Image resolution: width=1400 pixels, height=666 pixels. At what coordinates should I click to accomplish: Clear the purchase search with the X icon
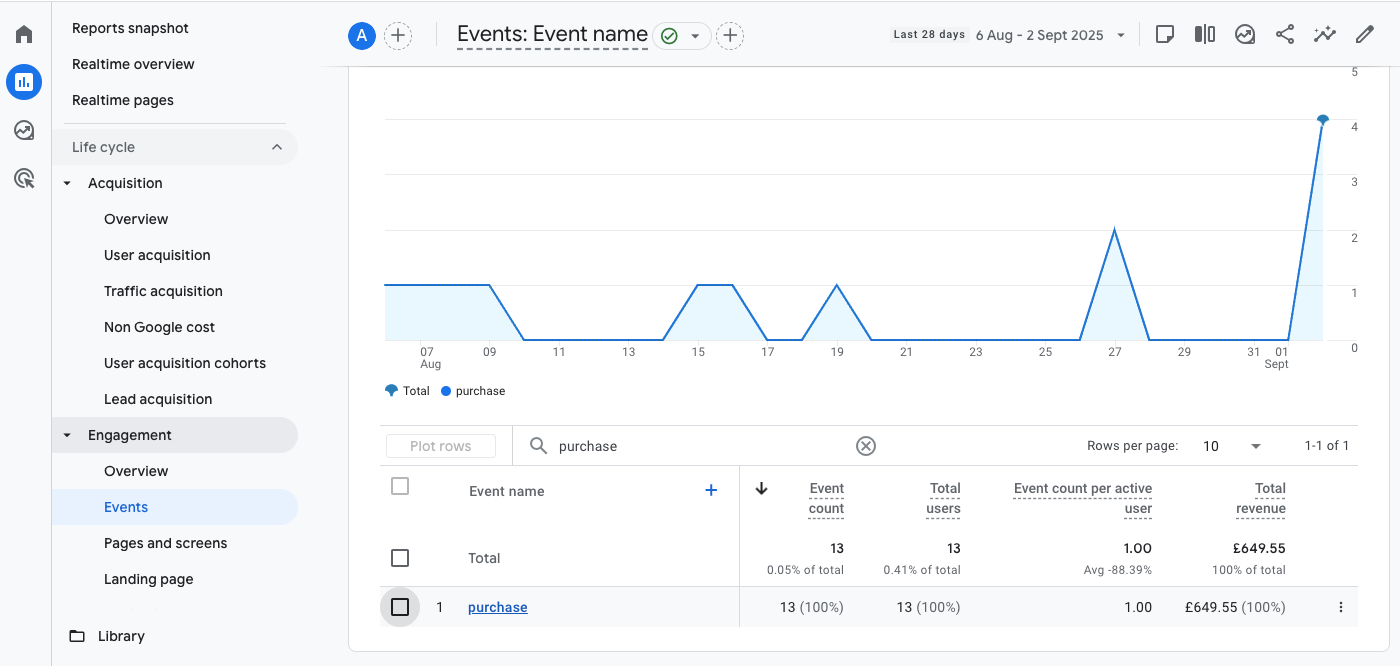coord(865,445)
